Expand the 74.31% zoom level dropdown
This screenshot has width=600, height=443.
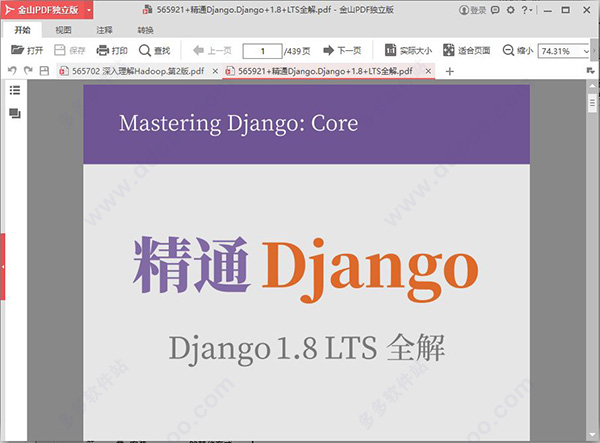pos(586,51)
